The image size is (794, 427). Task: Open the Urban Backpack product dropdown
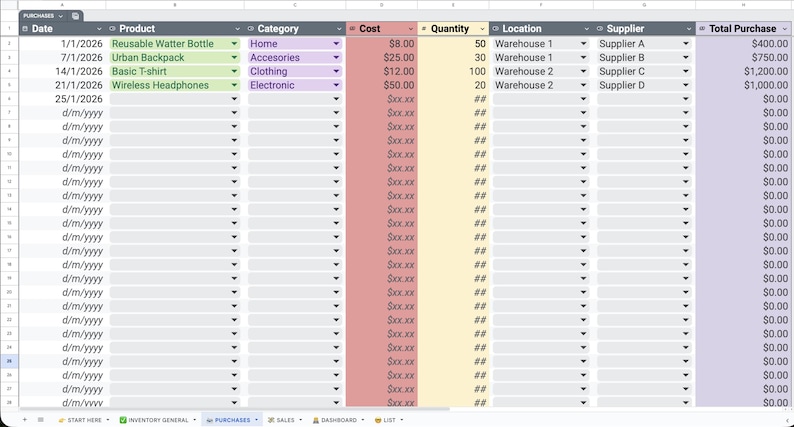tap(234, 57)
